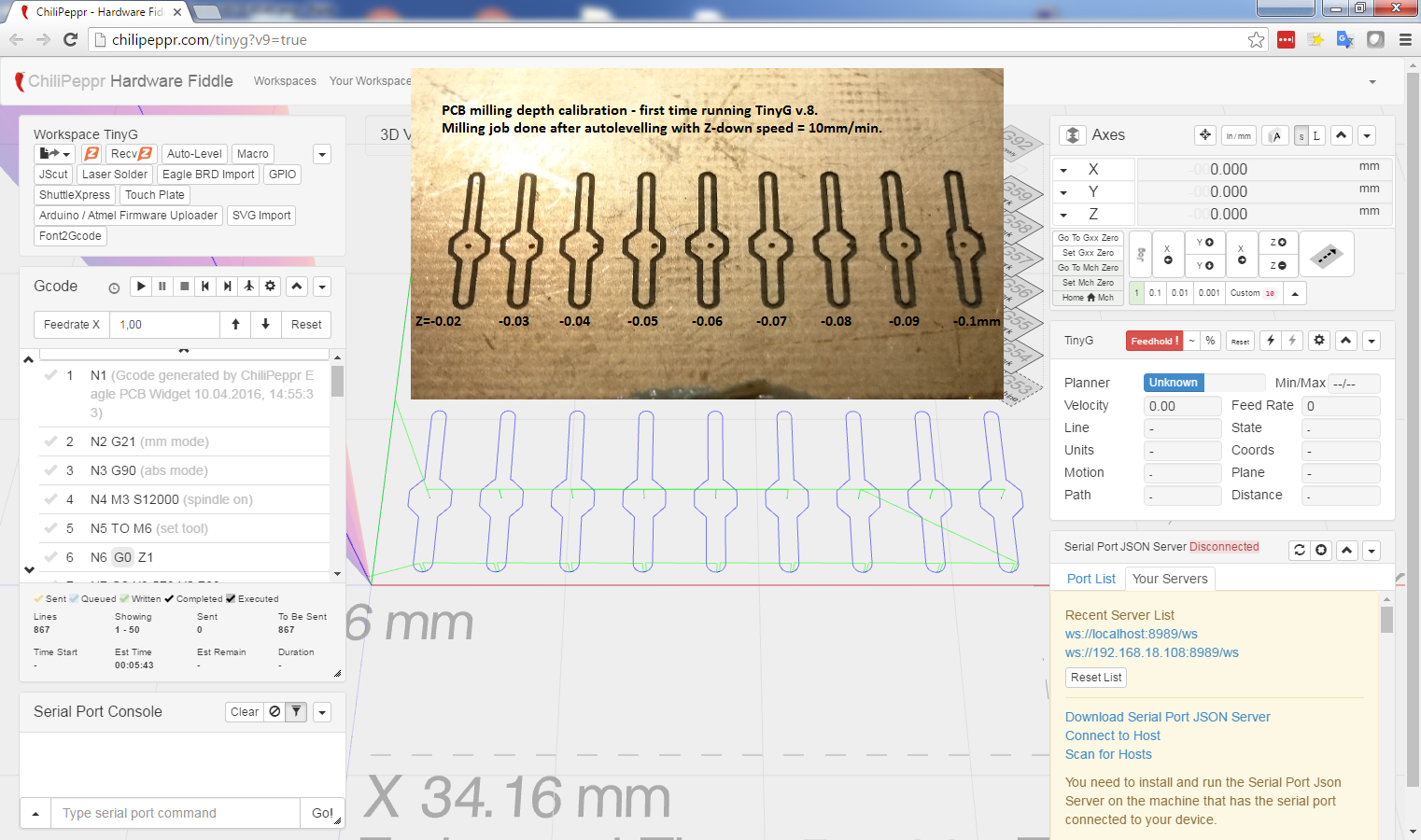Open the Workspaces menu in the header
Screen dimensions: 1421x840
pyautogui.click(x=285, y=81)
